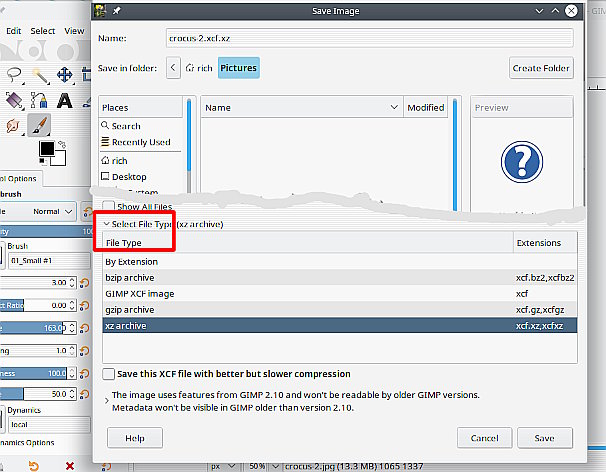Adjust the Aspect Ratio slider
Screen dimensions: 606x472
tap(33, 305)
